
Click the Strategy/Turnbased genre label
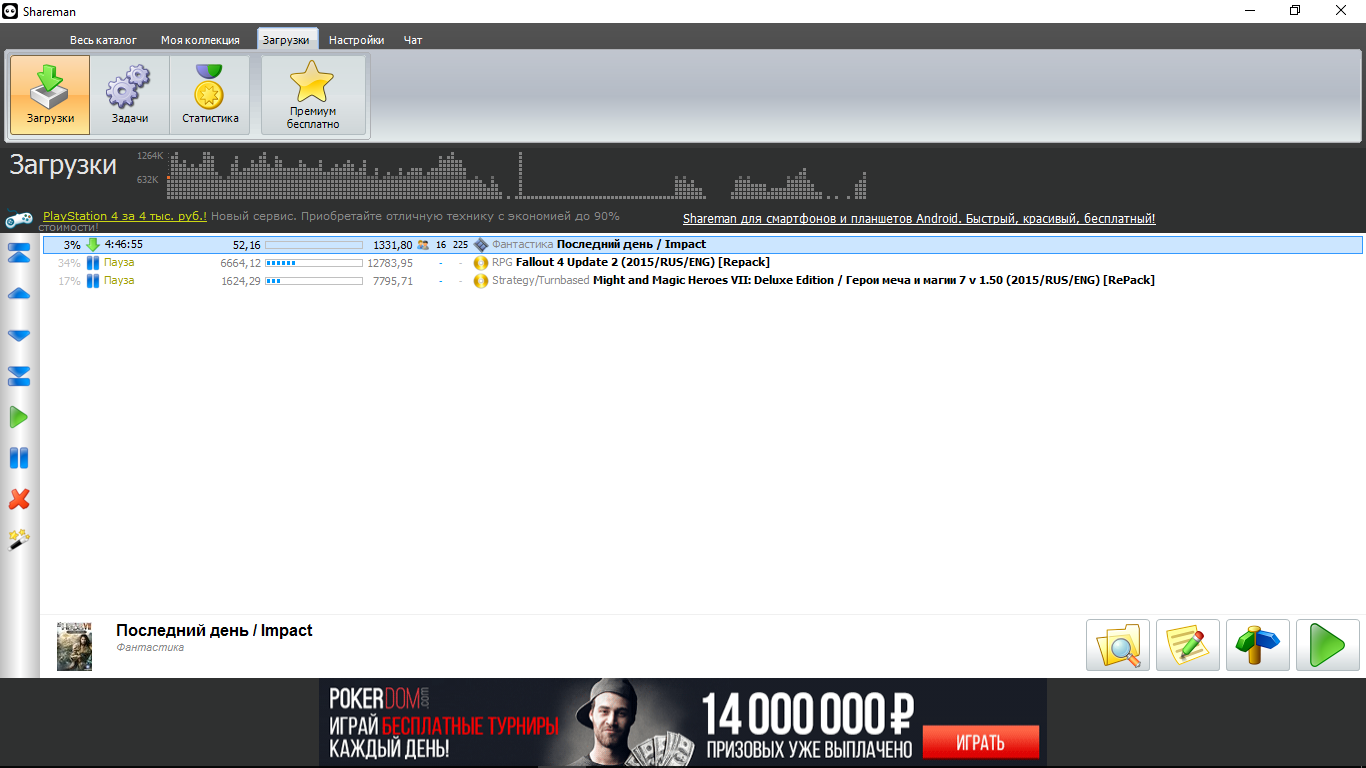click(540, 281)
